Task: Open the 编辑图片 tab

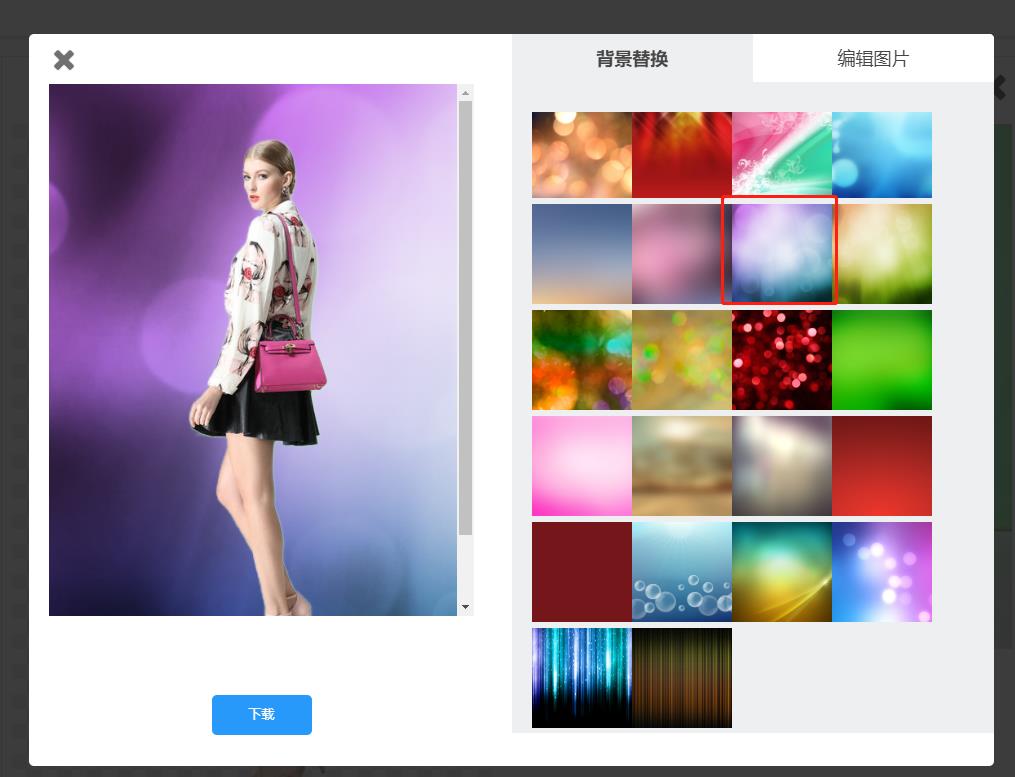Action: [x=873, y=59]
